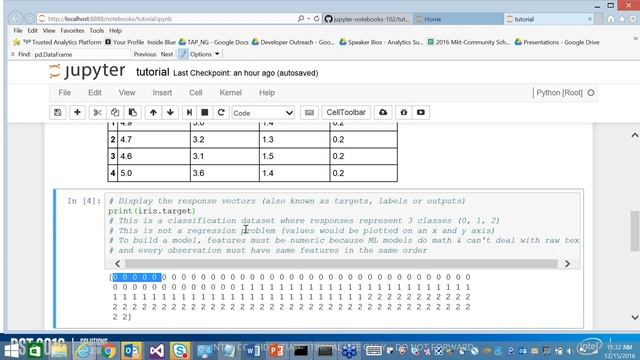Close the tutorial browser tab
Viewport: 640px width, 360px height.
[589, 19]
